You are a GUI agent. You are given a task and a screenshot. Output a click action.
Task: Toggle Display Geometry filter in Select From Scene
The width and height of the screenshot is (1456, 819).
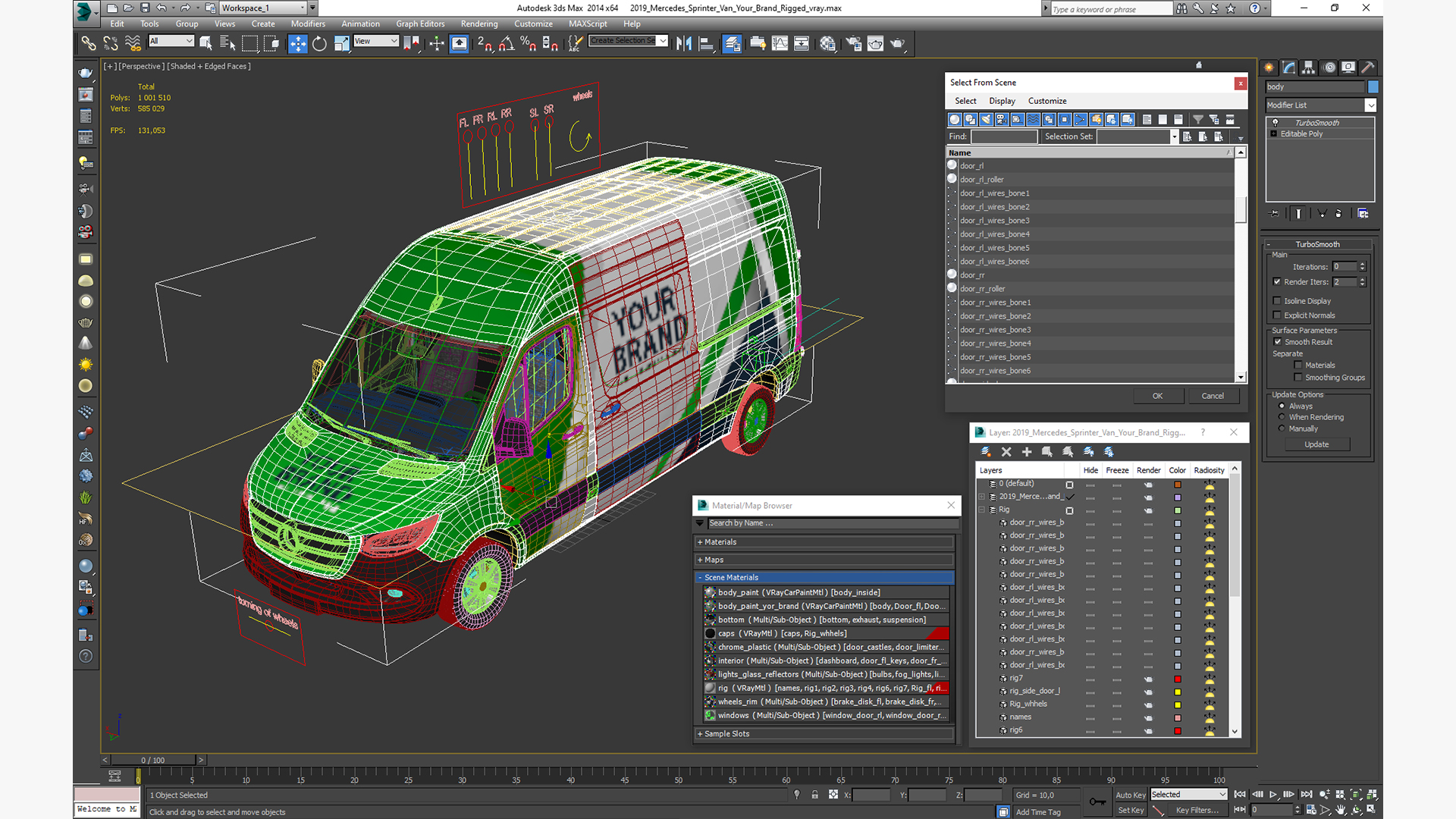[955, 119]
